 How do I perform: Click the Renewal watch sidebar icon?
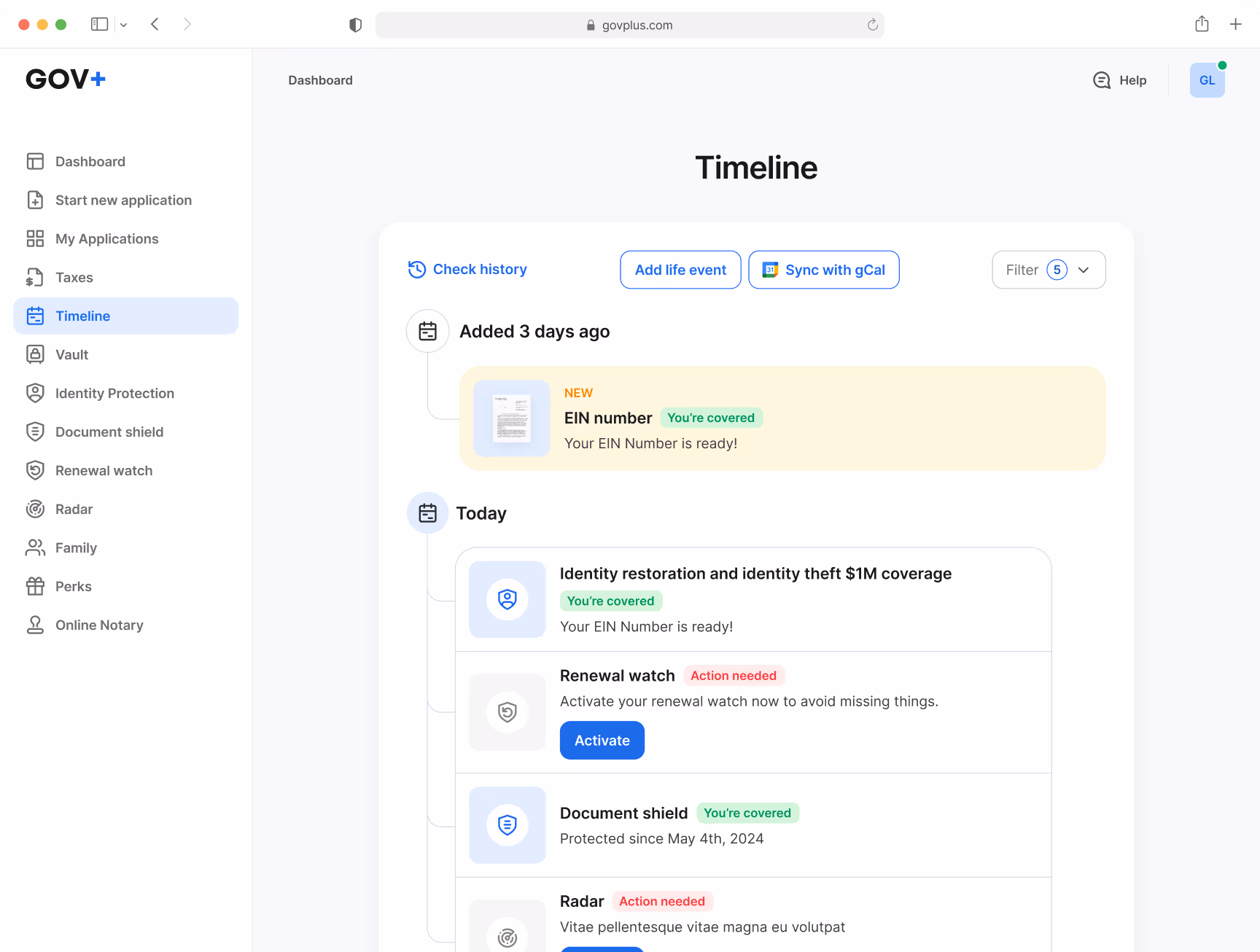(x=35, y=470)
